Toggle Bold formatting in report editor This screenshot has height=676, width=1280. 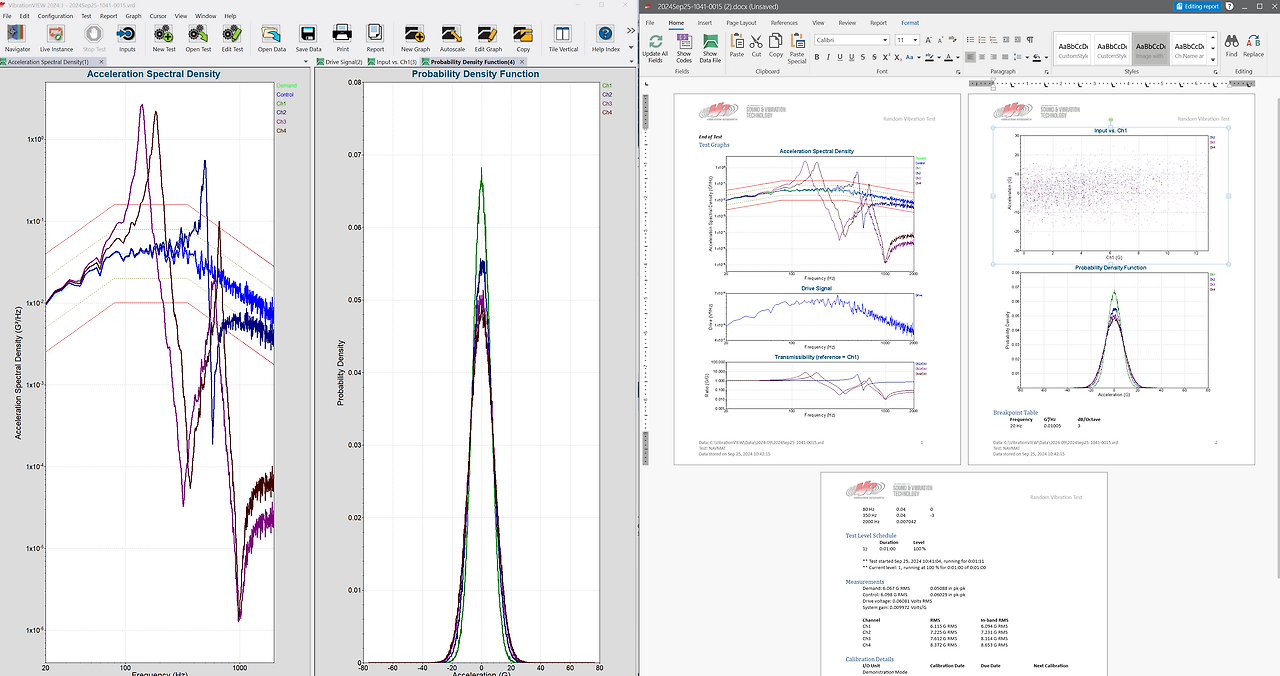(x=817, y=57)
